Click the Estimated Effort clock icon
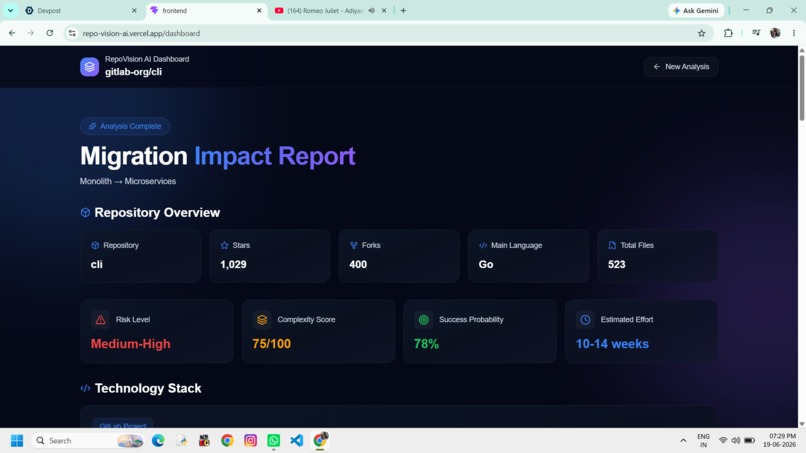The height and width of the screenshot is (453, 806). click(585, 320)
